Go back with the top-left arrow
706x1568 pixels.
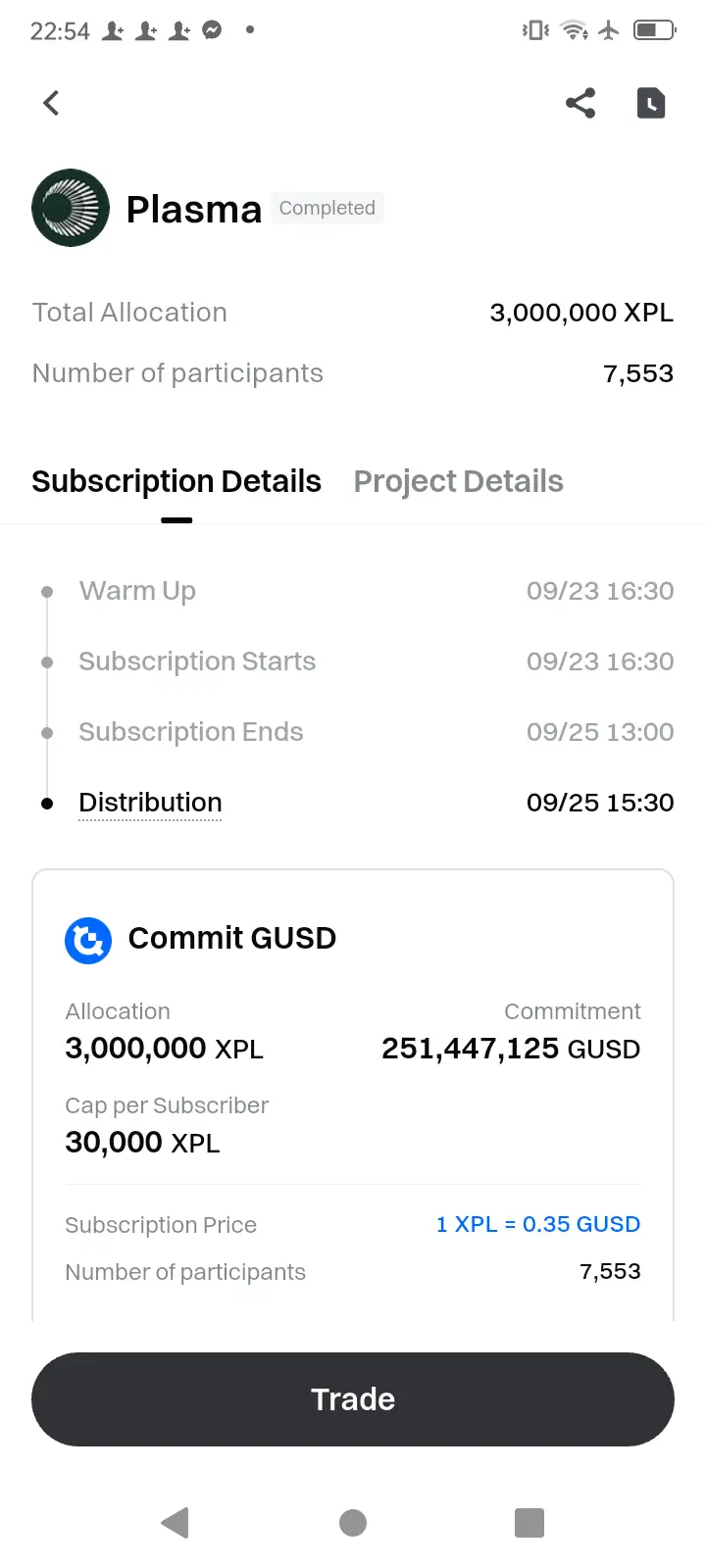click(x=52, y=103)
